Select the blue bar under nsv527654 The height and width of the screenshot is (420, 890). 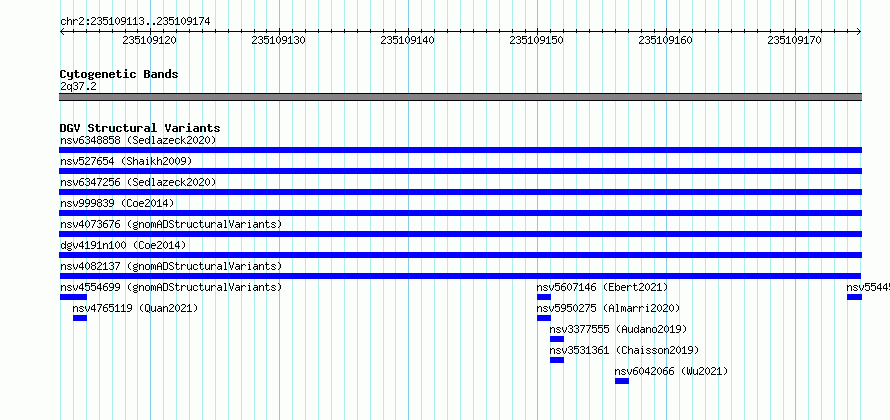pyautogui.click(x=460, y=171)
